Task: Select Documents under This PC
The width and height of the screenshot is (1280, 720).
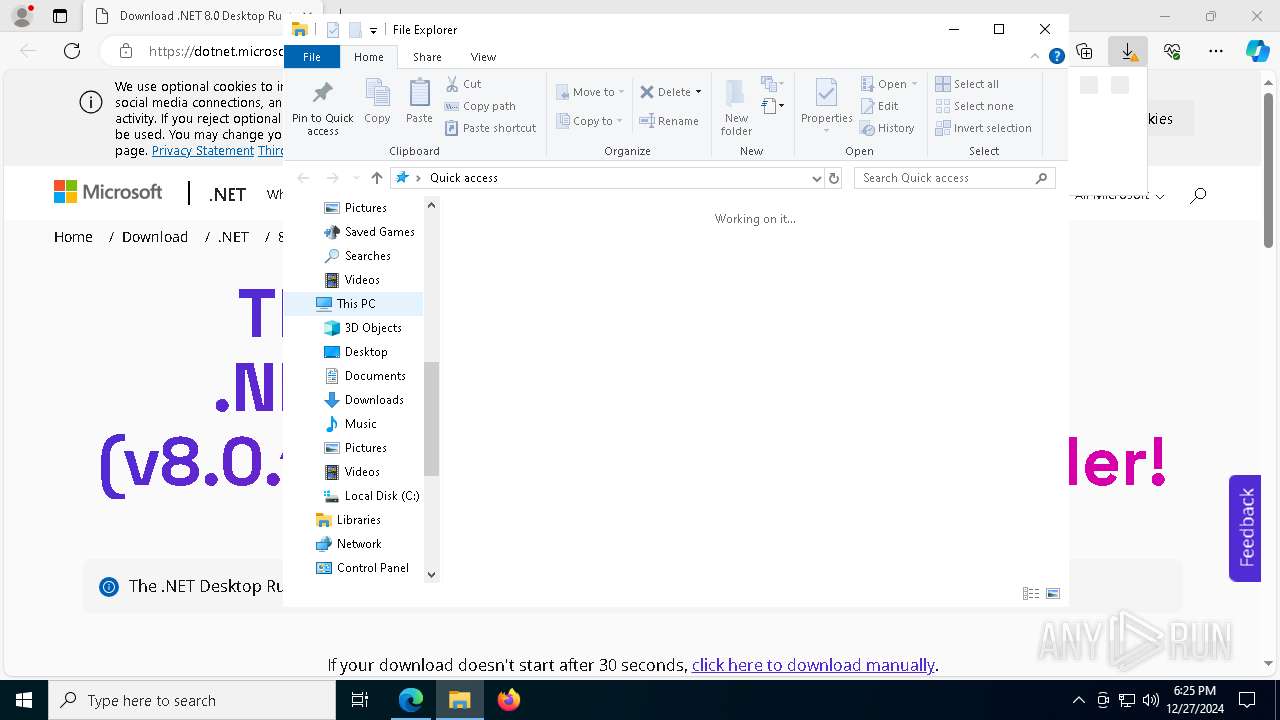Action: (x=364, y=376)
